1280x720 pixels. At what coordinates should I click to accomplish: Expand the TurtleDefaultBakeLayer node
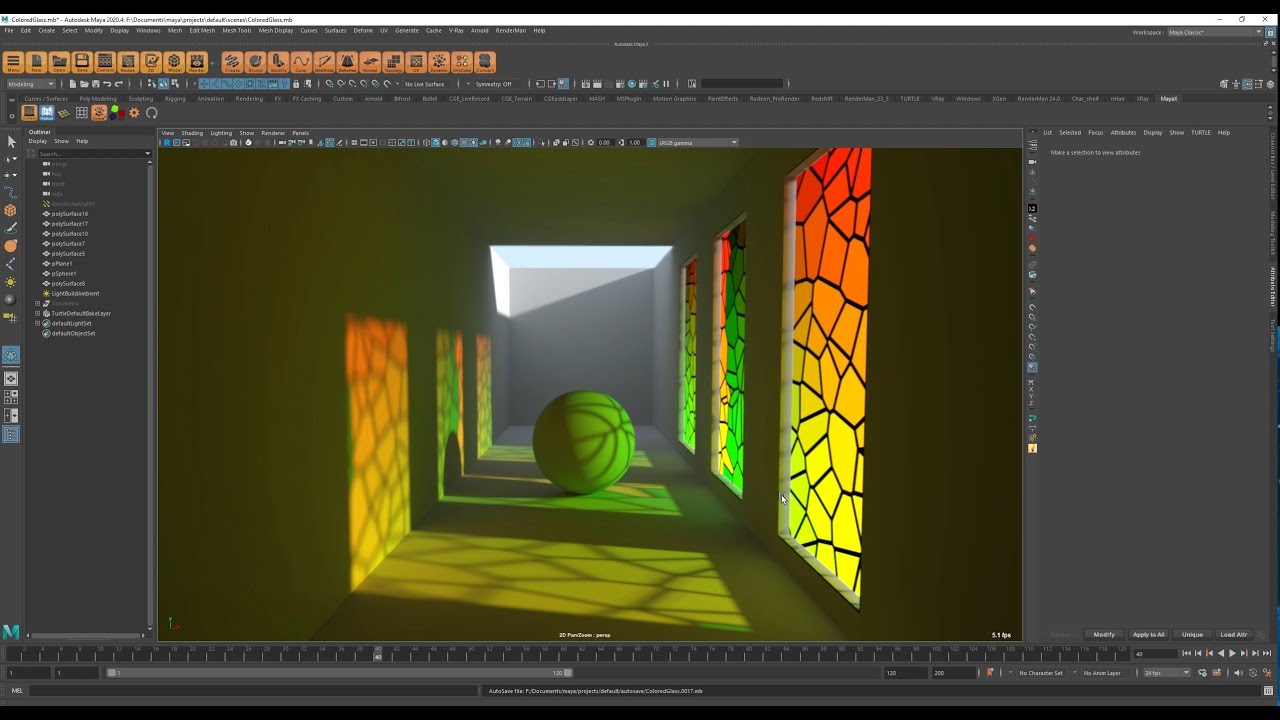point(37,313)
